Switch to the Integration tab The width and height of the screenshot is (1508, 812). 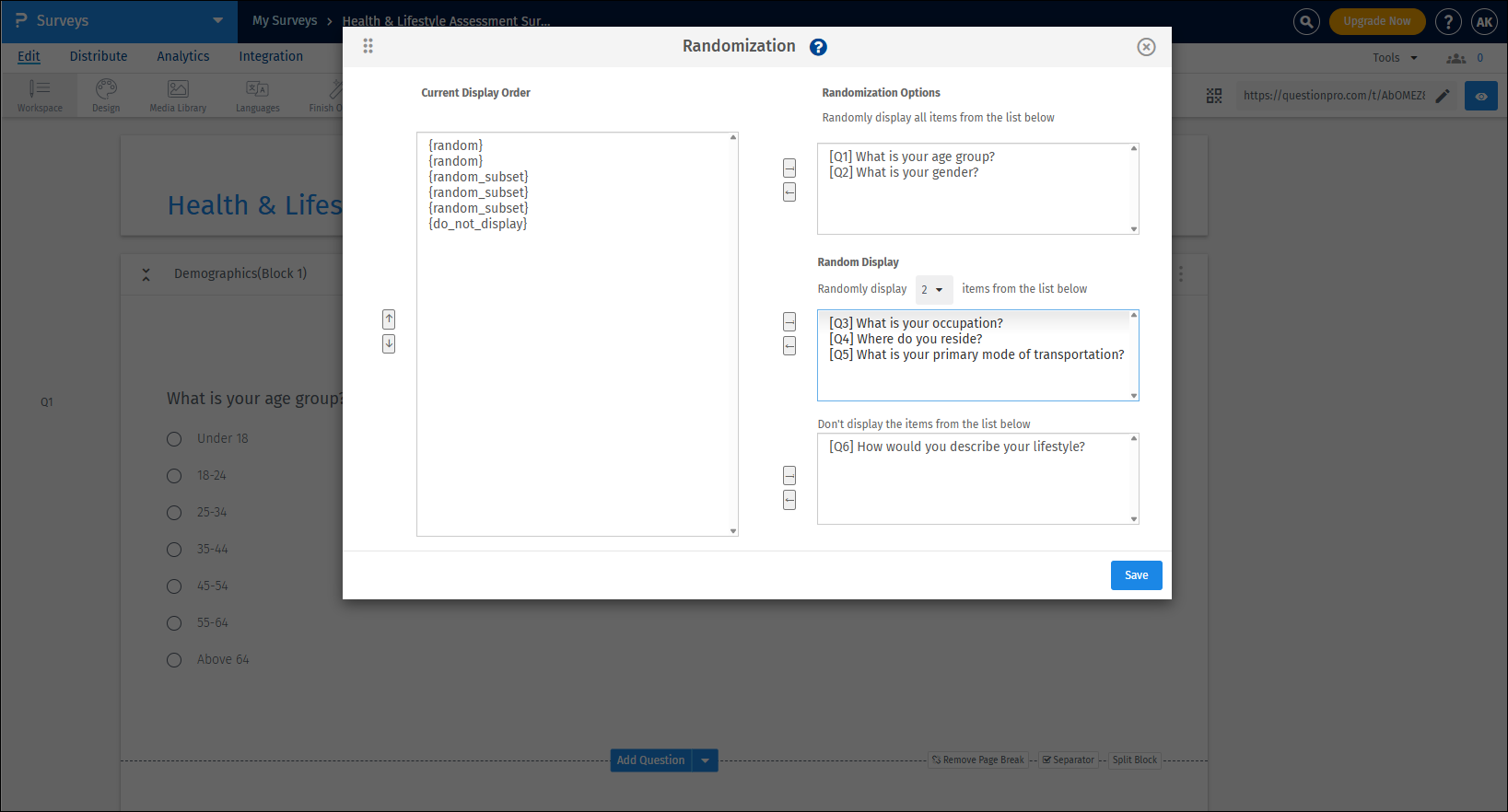click(x=271, y=56)
